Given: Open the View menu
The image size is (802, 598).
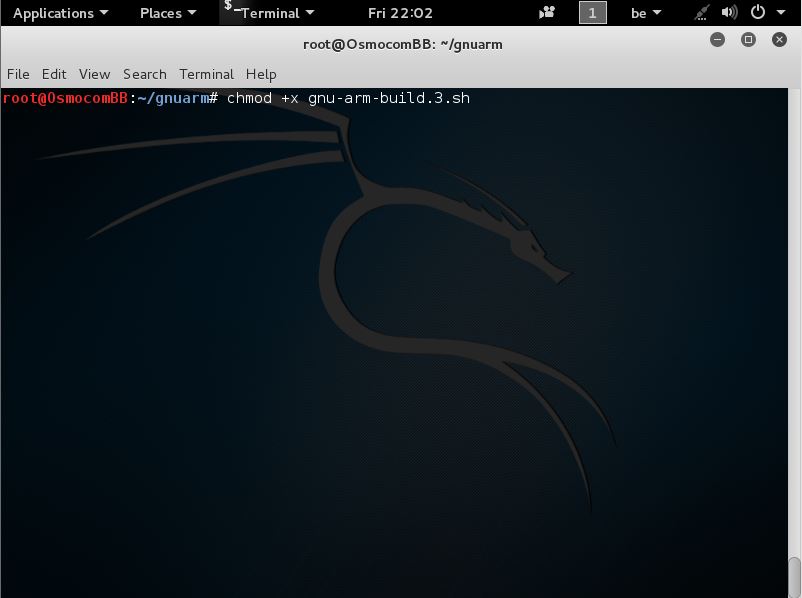Looking at the screenshot, I should [94, 74].
